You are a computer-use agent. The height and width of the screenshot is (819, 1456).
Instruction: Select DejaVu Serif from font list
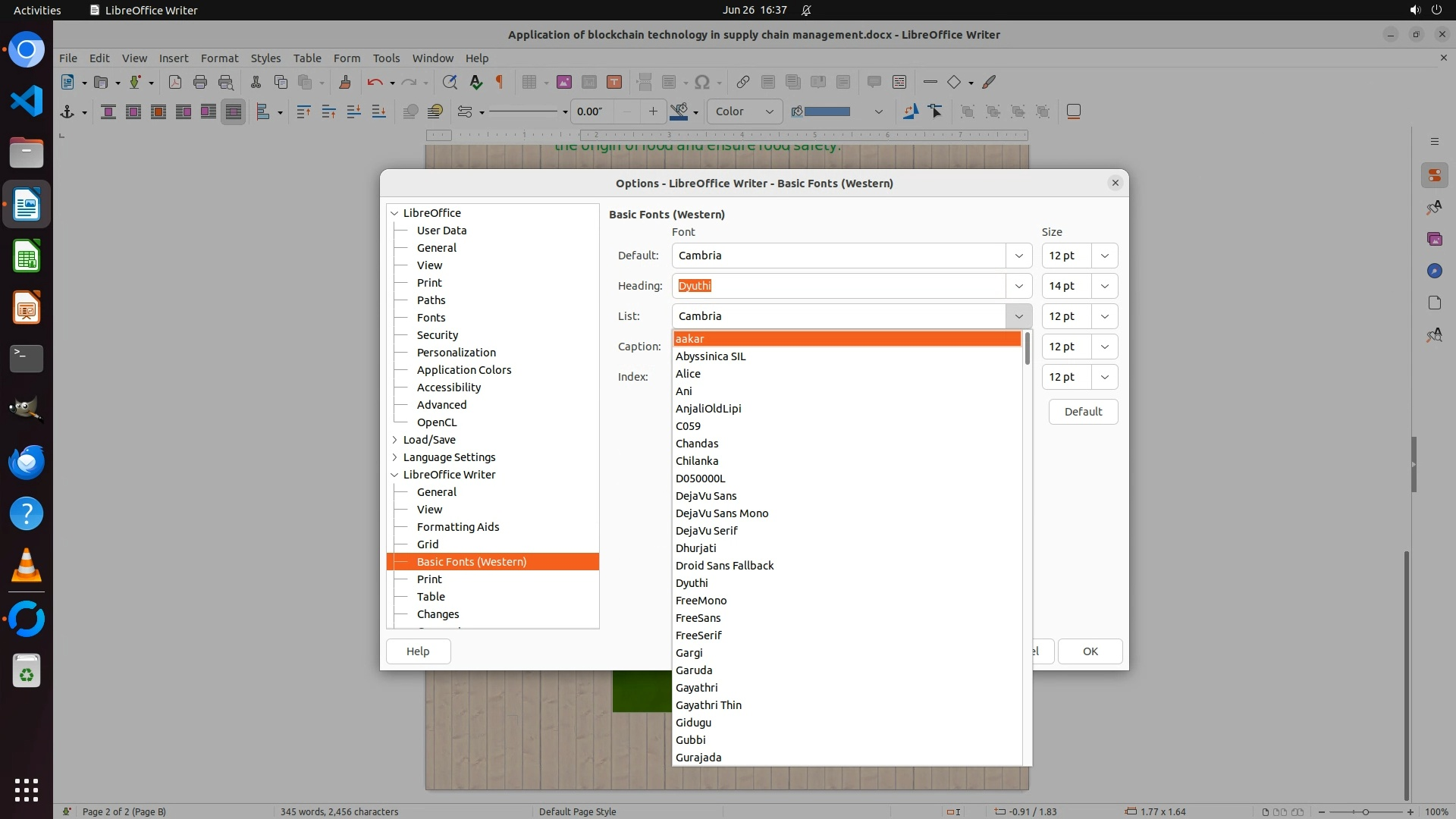click(706, 531)
